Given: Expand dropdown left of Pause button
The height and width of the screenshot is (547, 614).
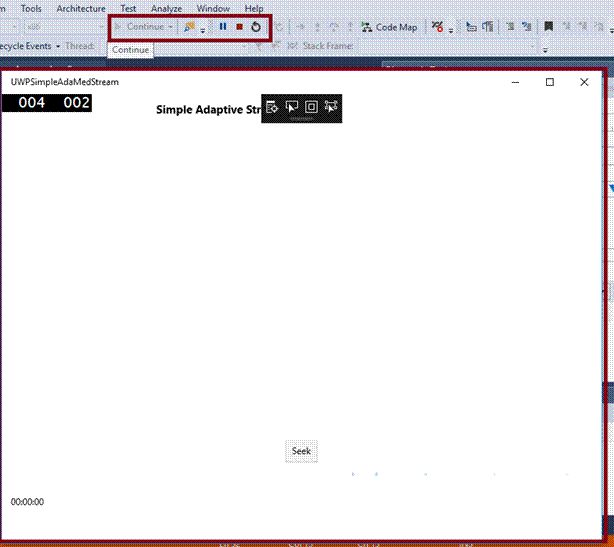Looking at the screenshot, I should click(203, 30).
